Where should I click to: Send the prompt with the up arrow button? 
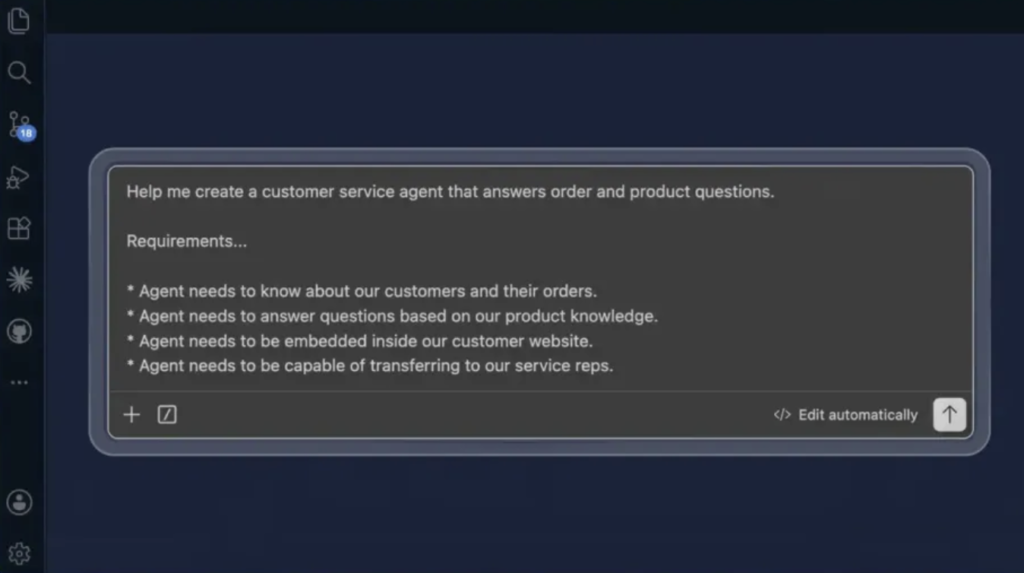(x=950, y=414)
